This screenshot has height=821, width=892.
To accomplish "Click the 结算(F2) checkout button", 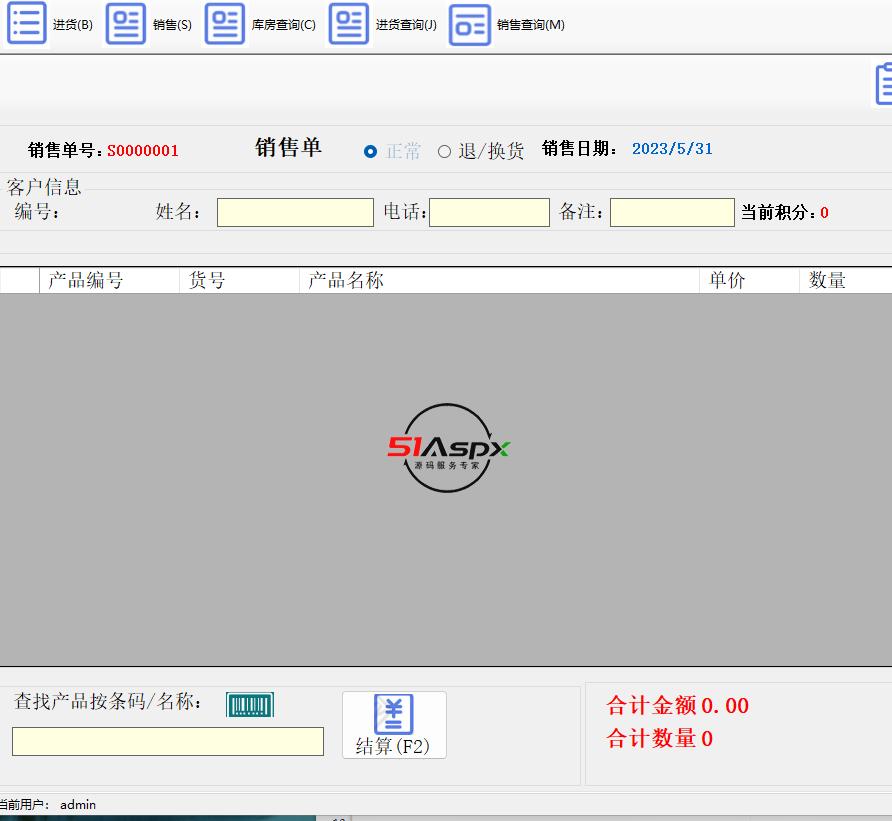I will click(394, 725).
